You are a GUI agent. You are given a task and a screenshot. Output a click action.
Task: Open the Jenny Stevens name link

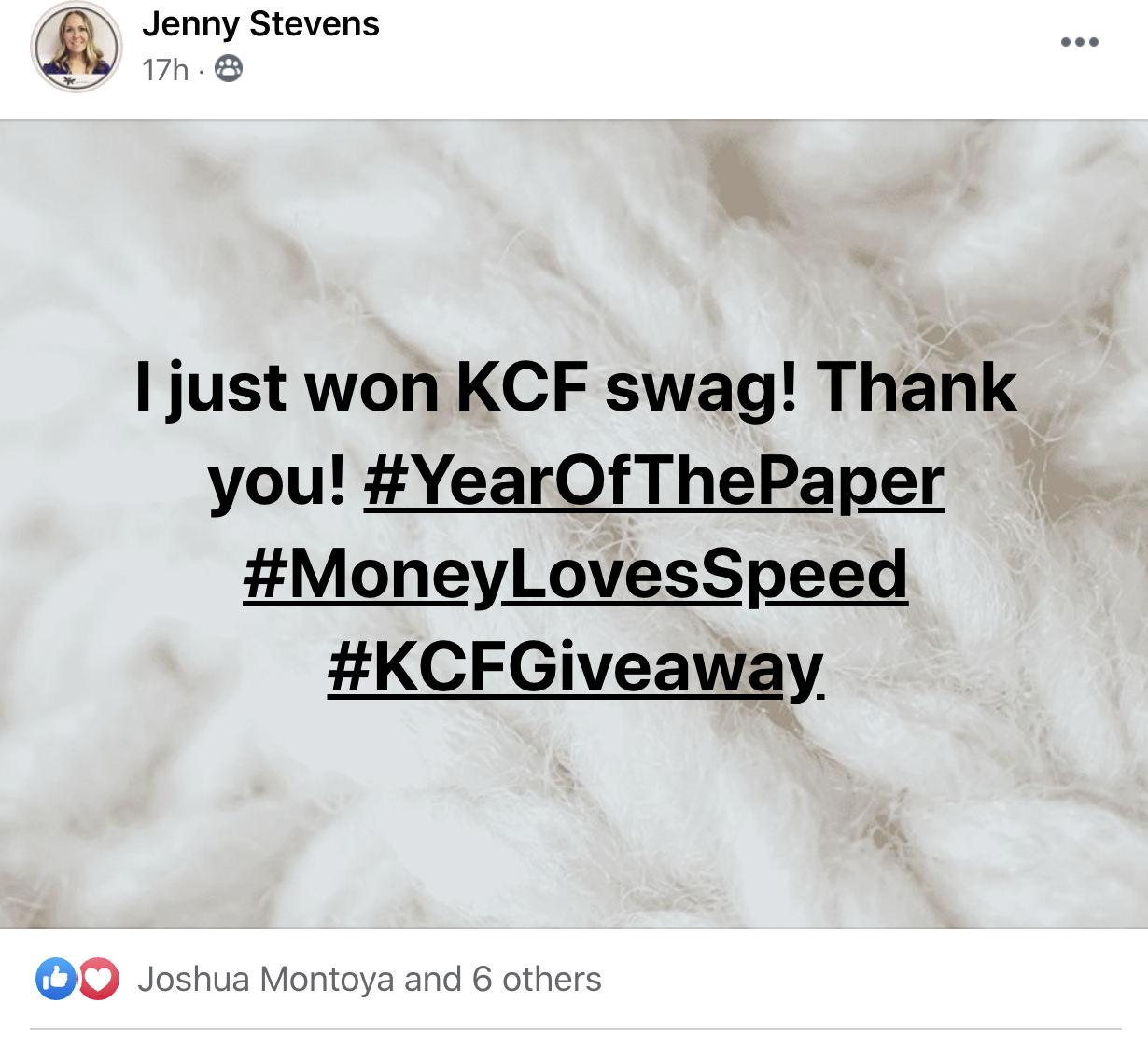tap(260, 24)
